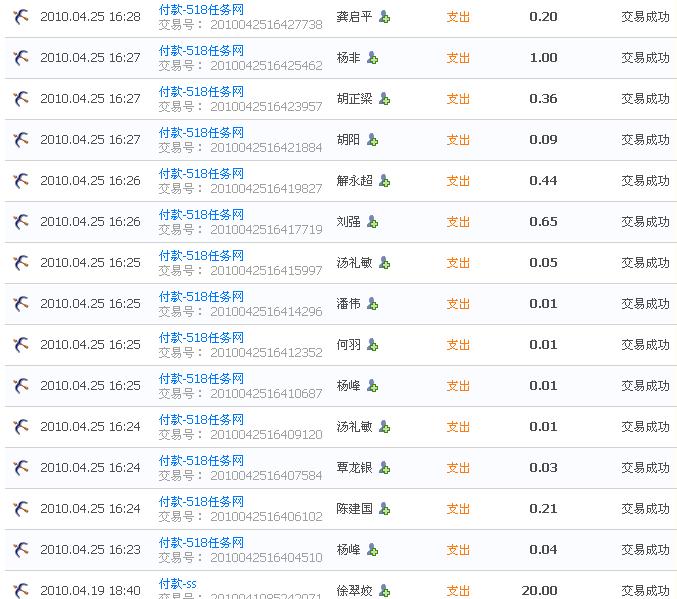Viewport: 677px width, 599px height.
Task: Open 付款-518任务网 link for the 0.20 payment
Action: click(201, 9)
